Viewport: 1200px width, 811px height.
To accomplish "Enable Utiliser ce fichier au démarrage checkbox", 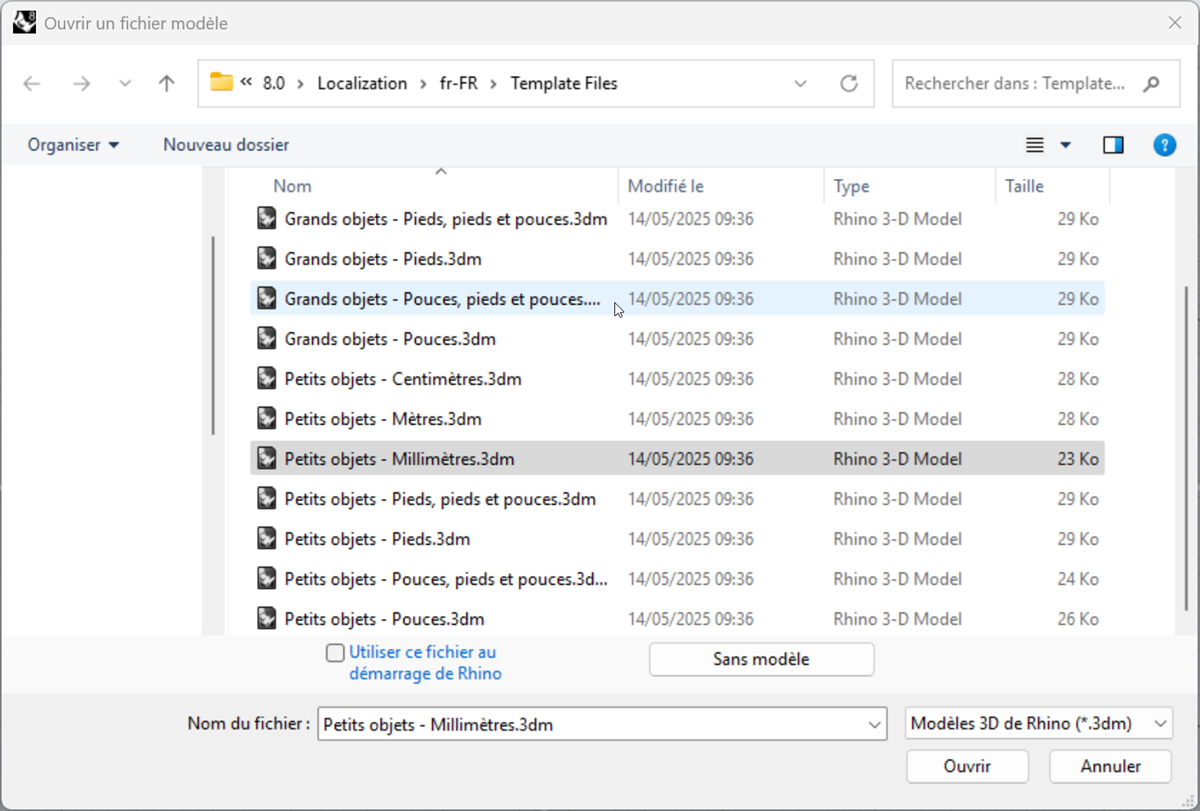I will (x=336, y=653).
